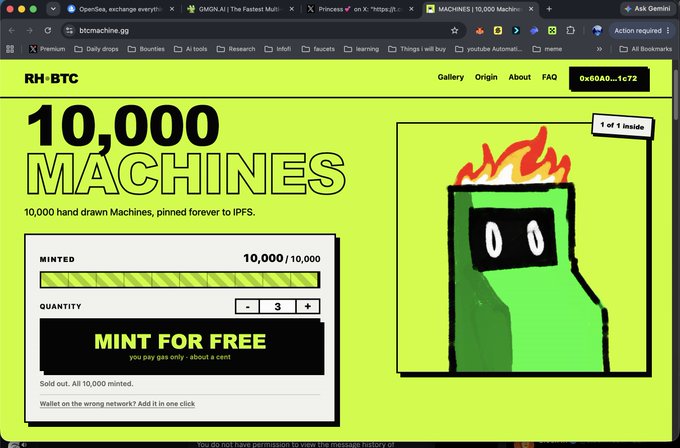Switch to the Princess on X tab
Viewport: 680px width, 448px height.
pos(360,9)
